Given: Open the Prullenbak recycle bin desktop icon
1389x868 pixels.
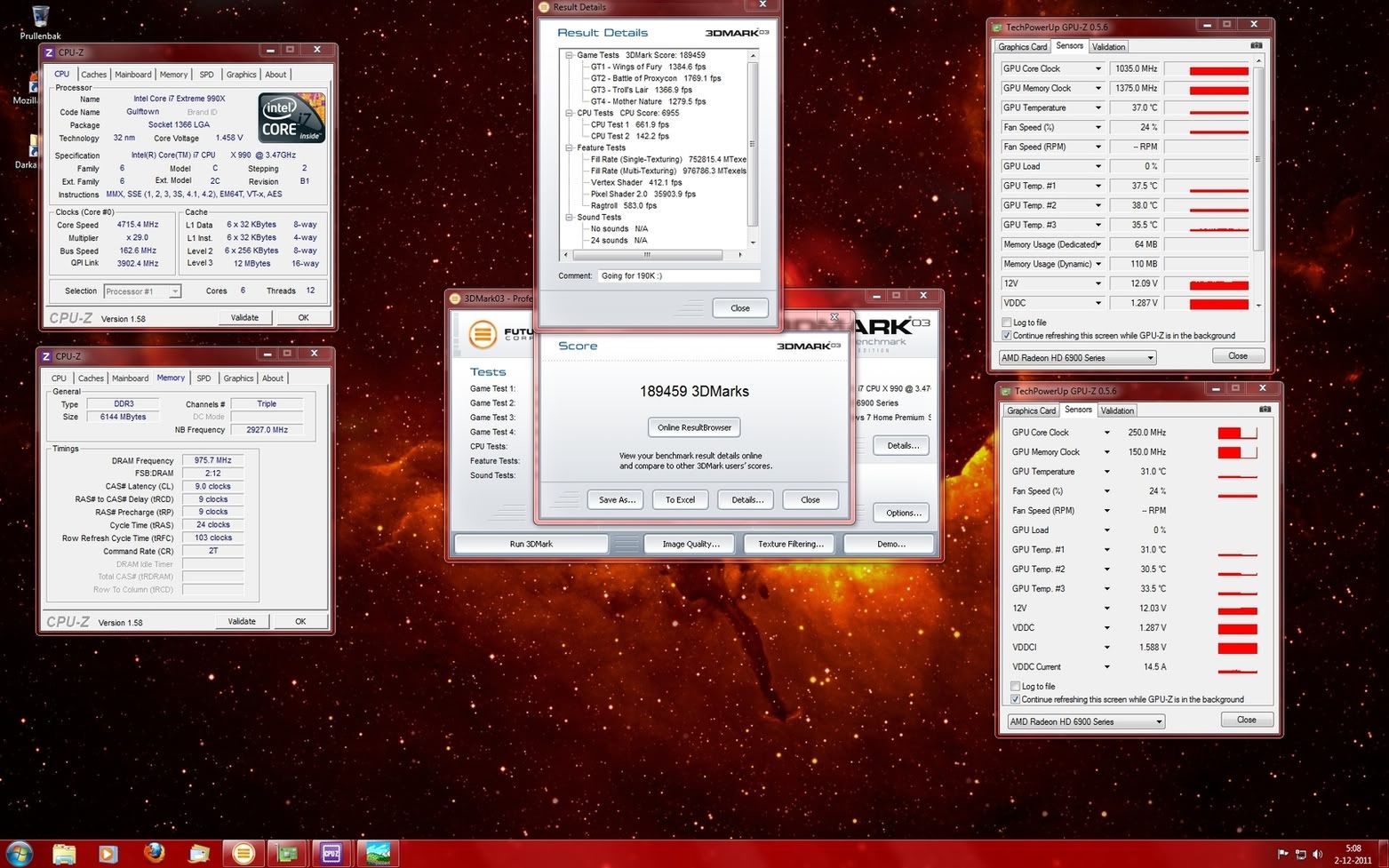Looking at the screenshot, I should point(40,23).
